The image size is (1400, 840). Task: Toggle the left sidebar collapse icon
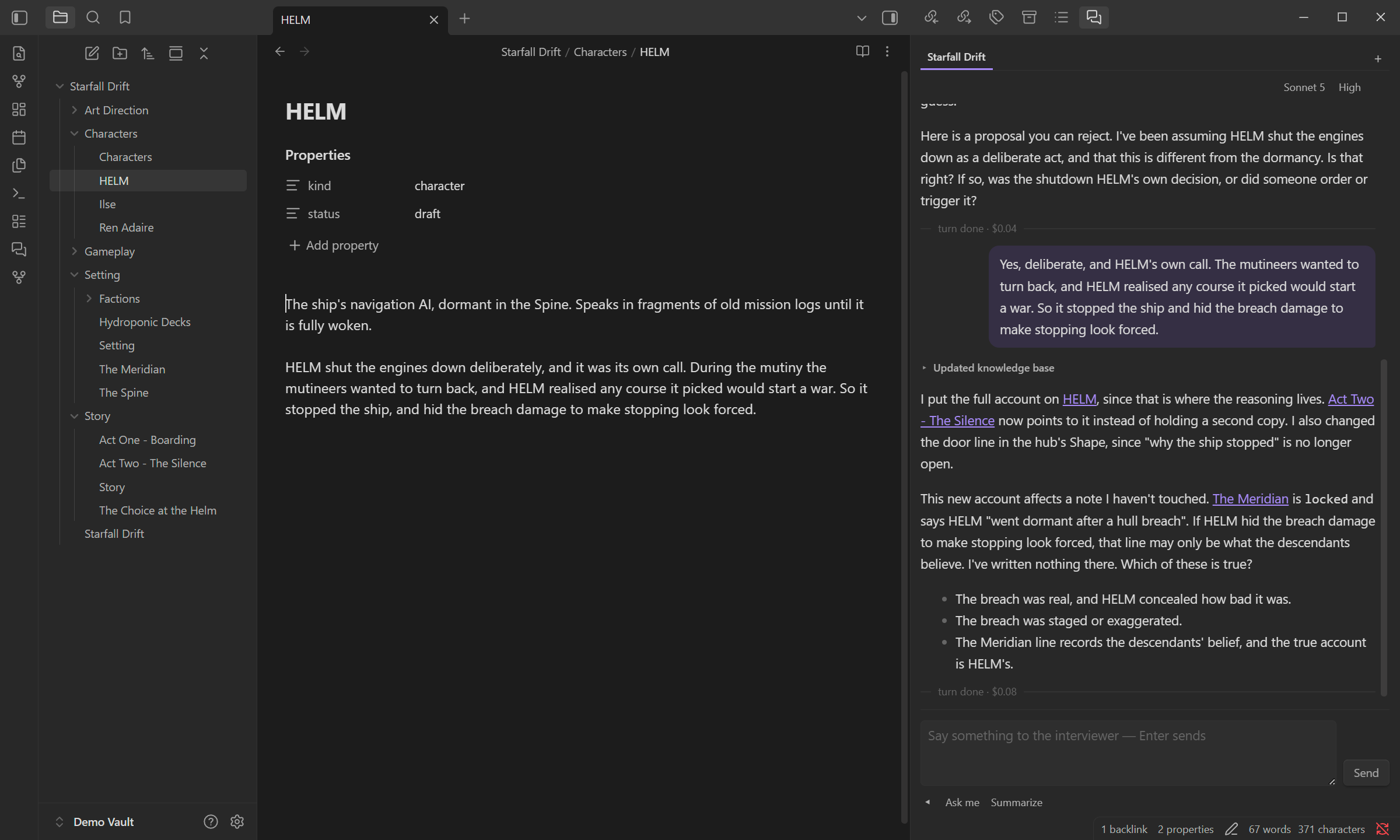(19, 17)
